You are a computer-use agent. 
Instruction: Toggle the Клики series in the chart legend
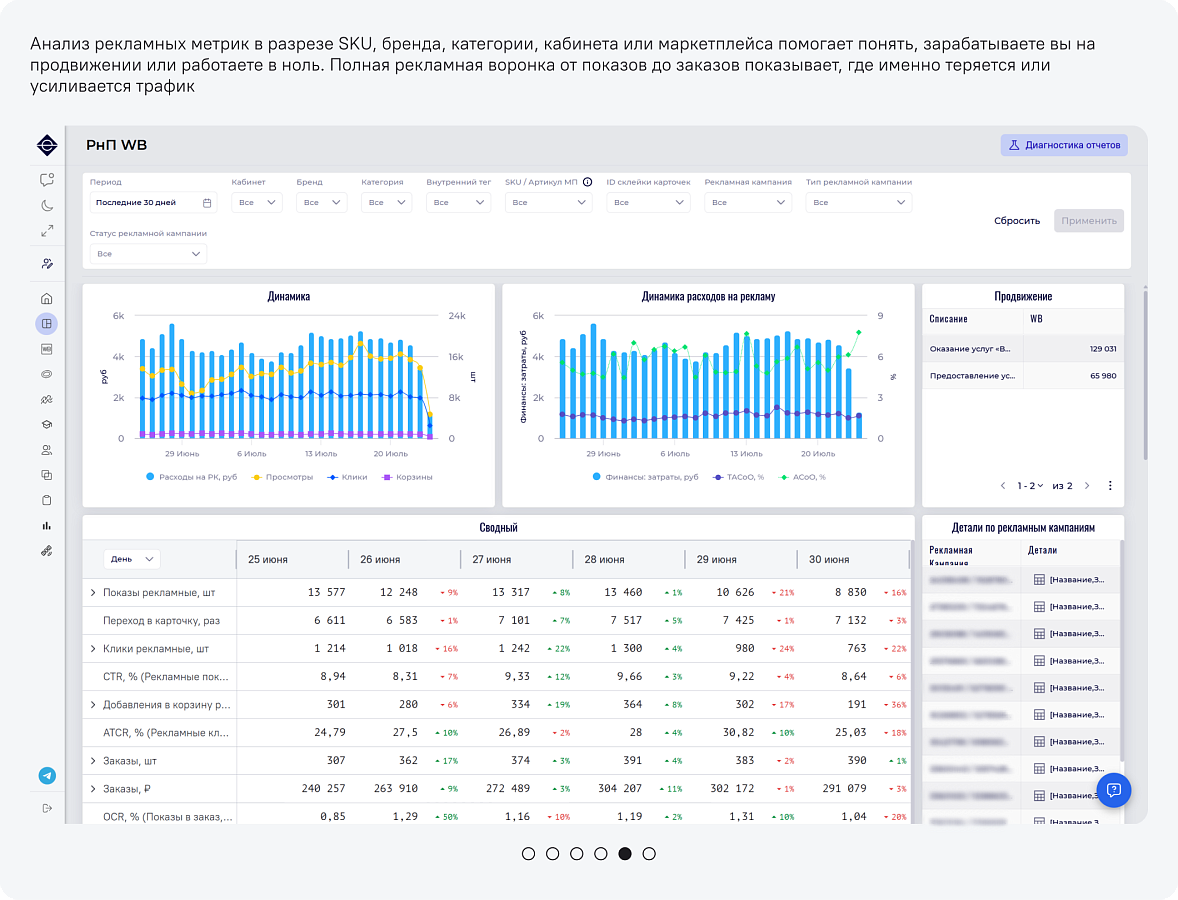coord(348,477)
